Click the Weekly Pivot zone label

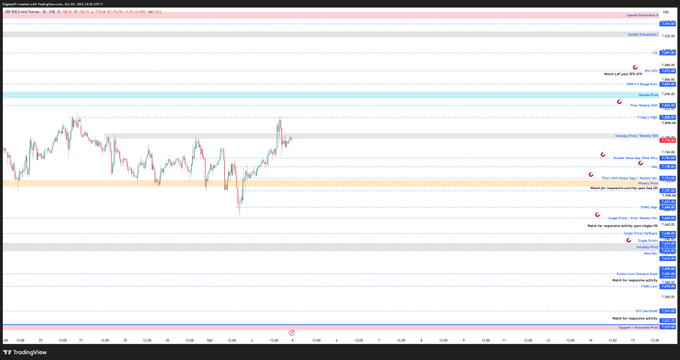tap(648, 183)
